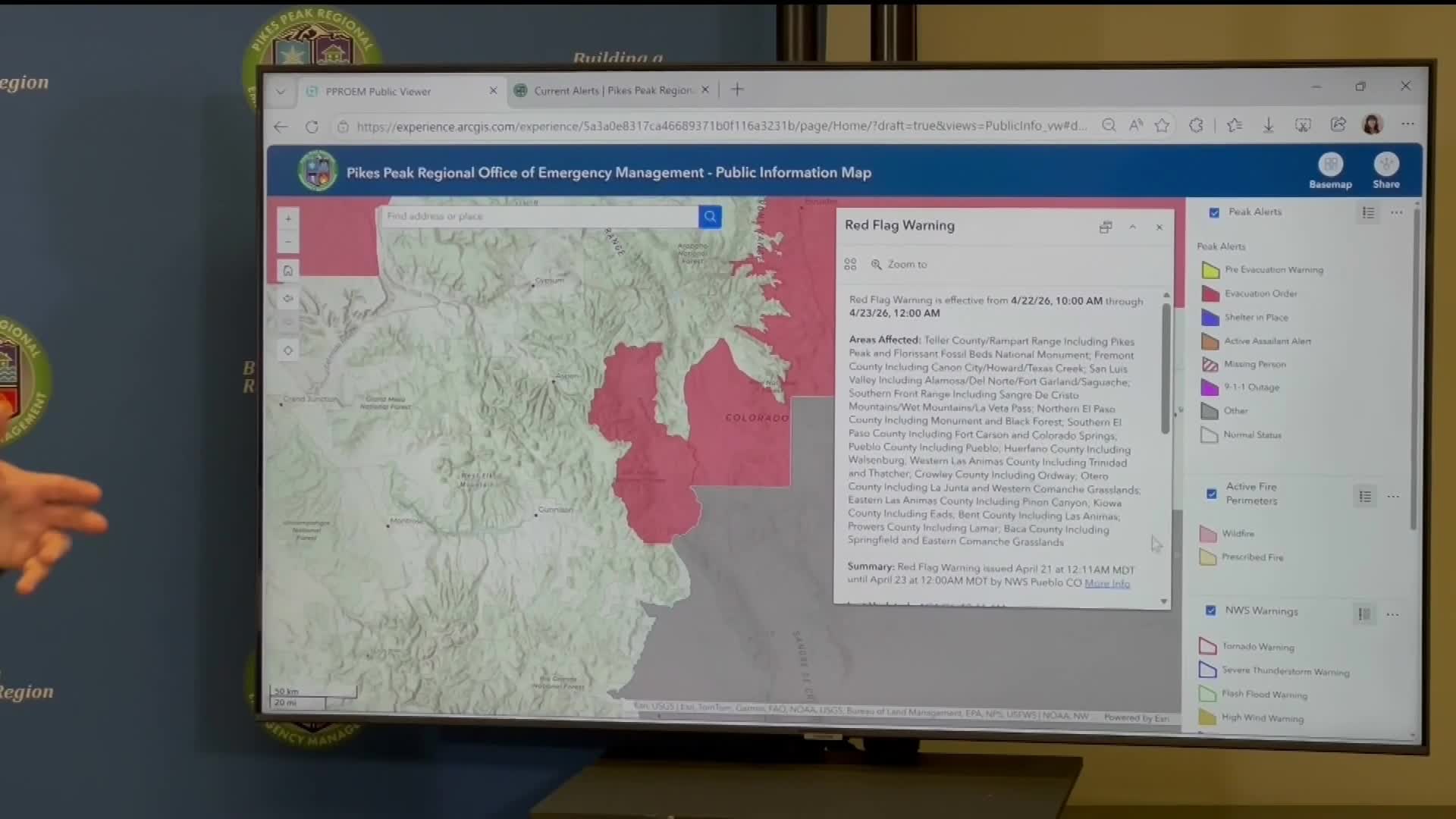
Task: Click the Evacuation Order red swatch
Action: 1210,293
